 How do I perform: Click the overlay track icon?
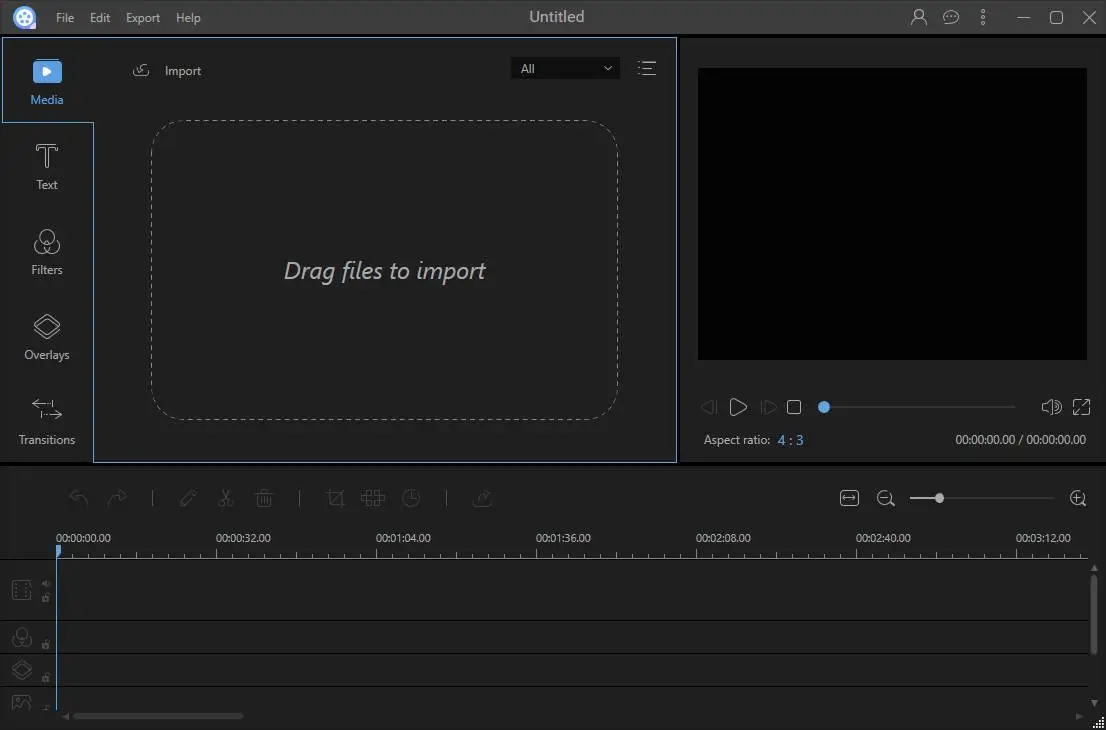(x=22, y=670)
